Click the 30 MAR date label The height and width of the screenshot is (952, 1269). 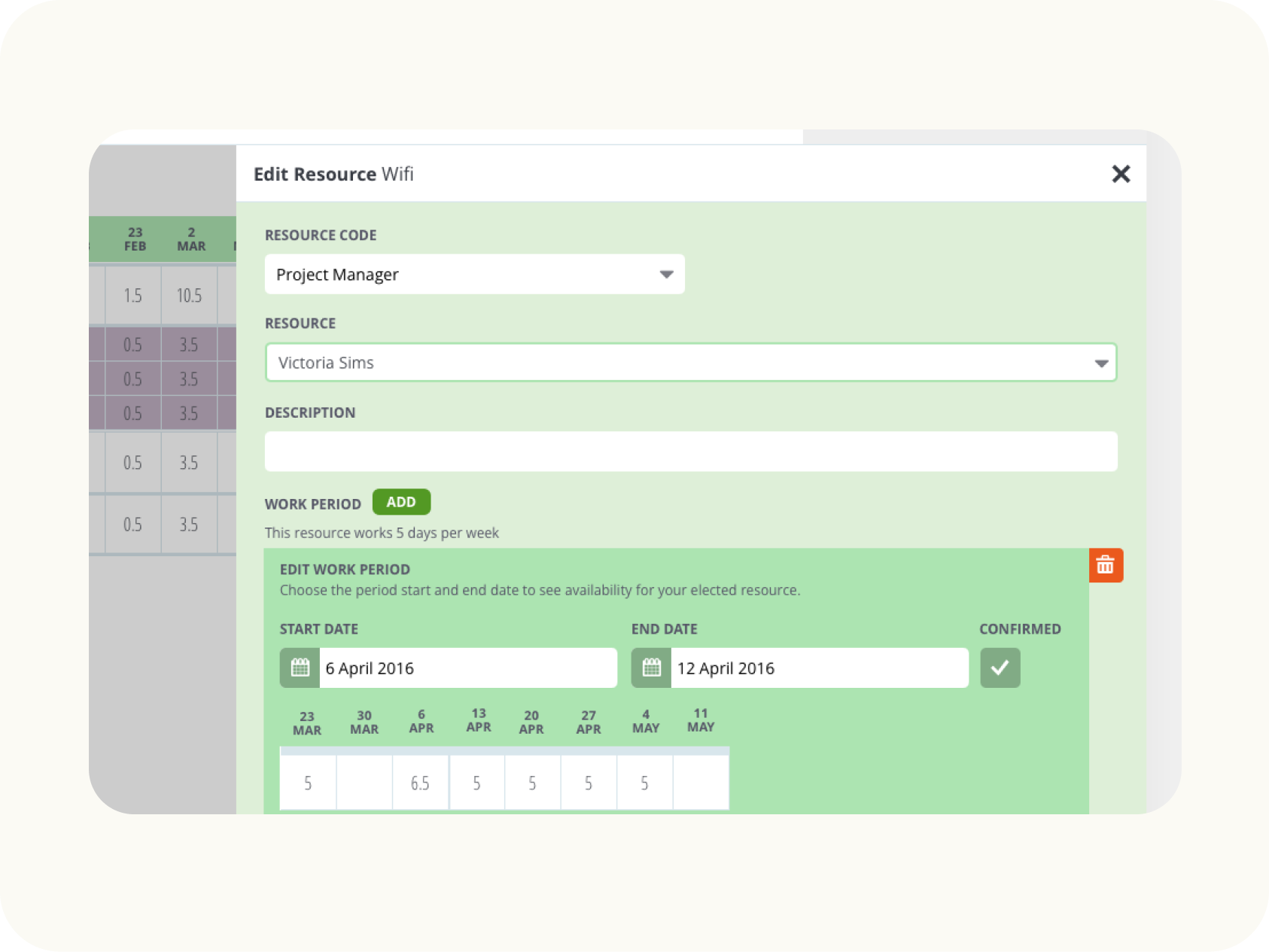pos(364,722)
